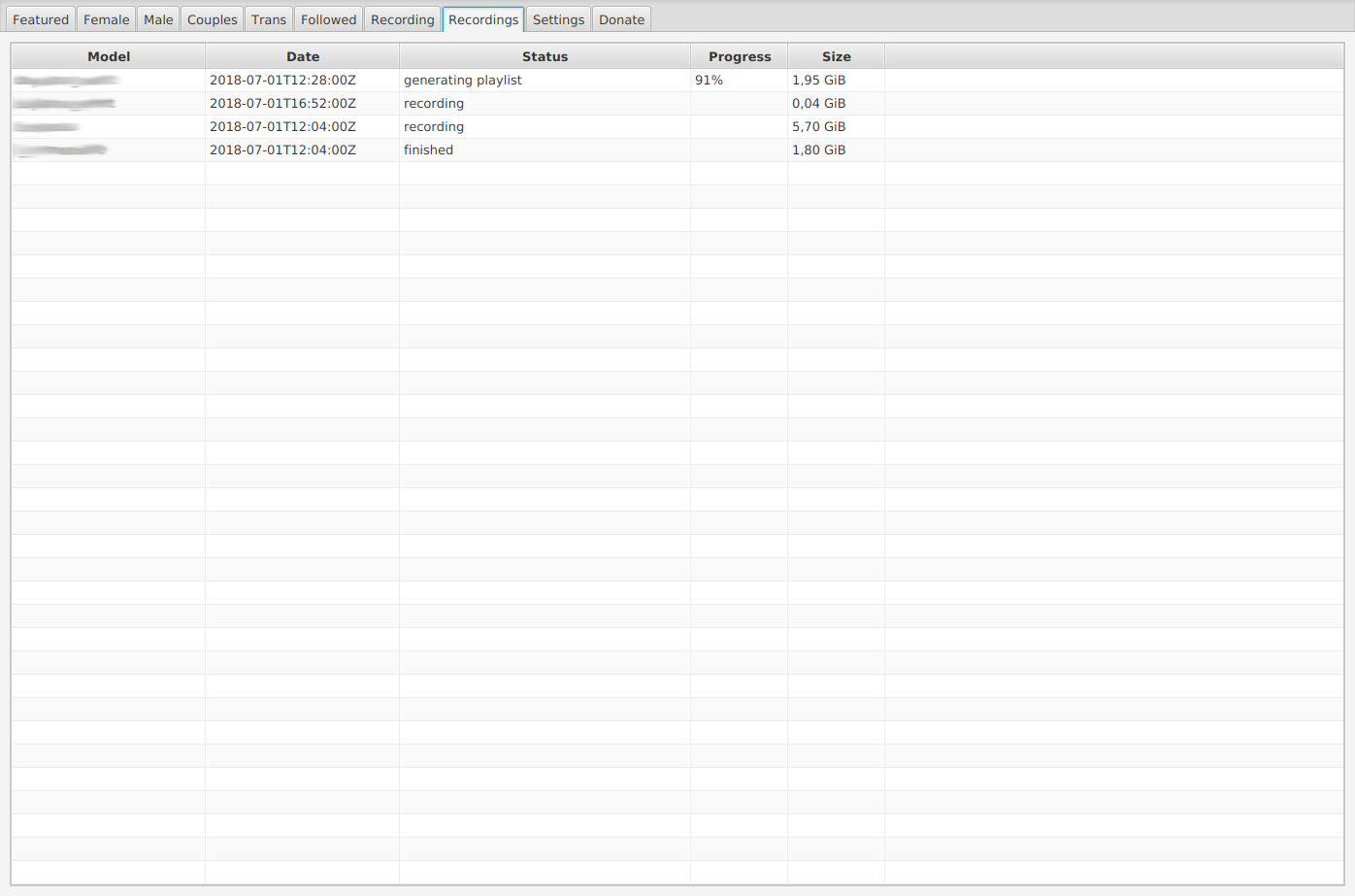Viewport: 1355px width, 896px height.
Task: Click the Progress column header
Action: (x=740, y=56)
